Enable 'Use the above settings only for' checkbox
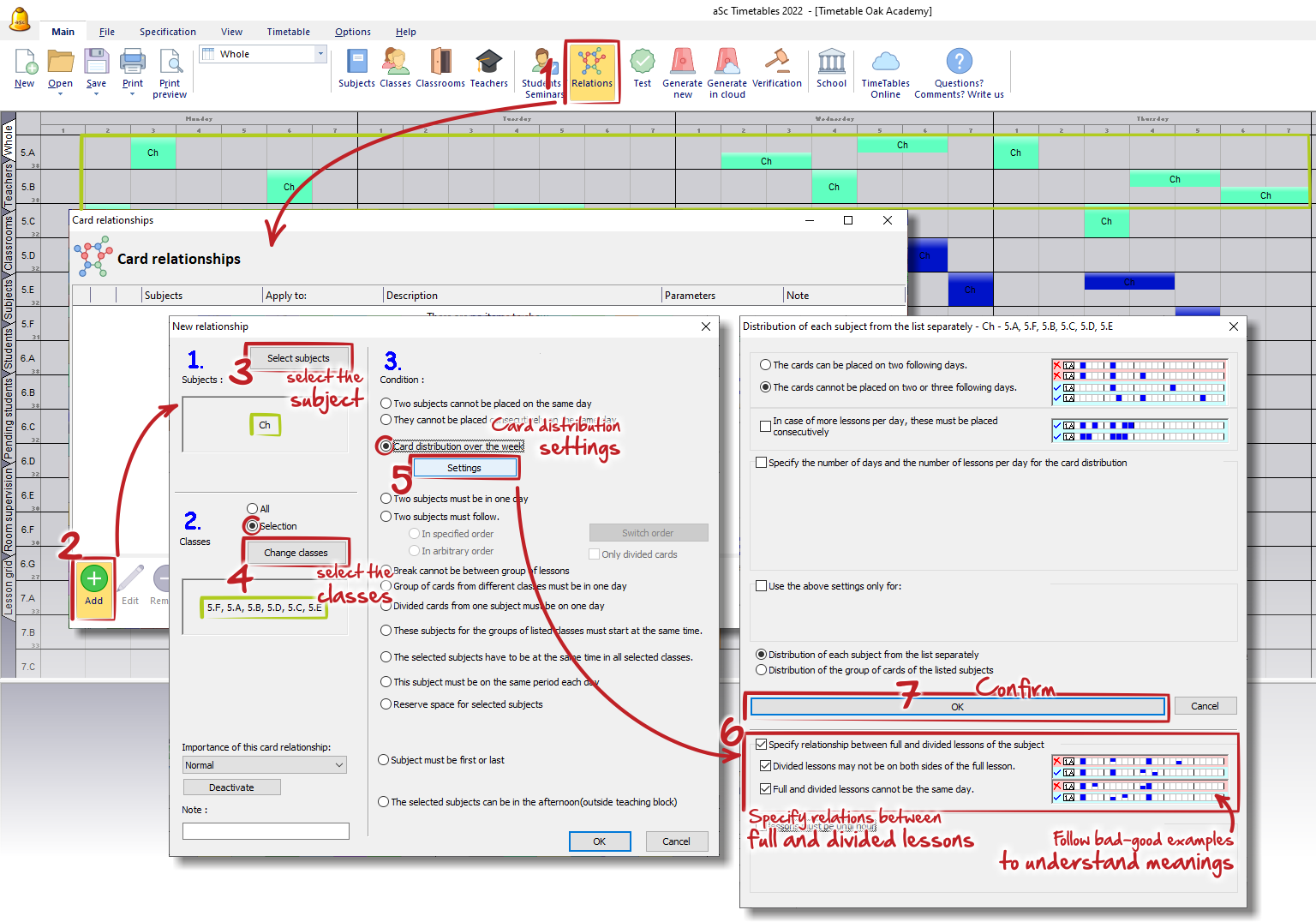The width and height of the screenshot is (1316, 922). click(x=761, y=586)
